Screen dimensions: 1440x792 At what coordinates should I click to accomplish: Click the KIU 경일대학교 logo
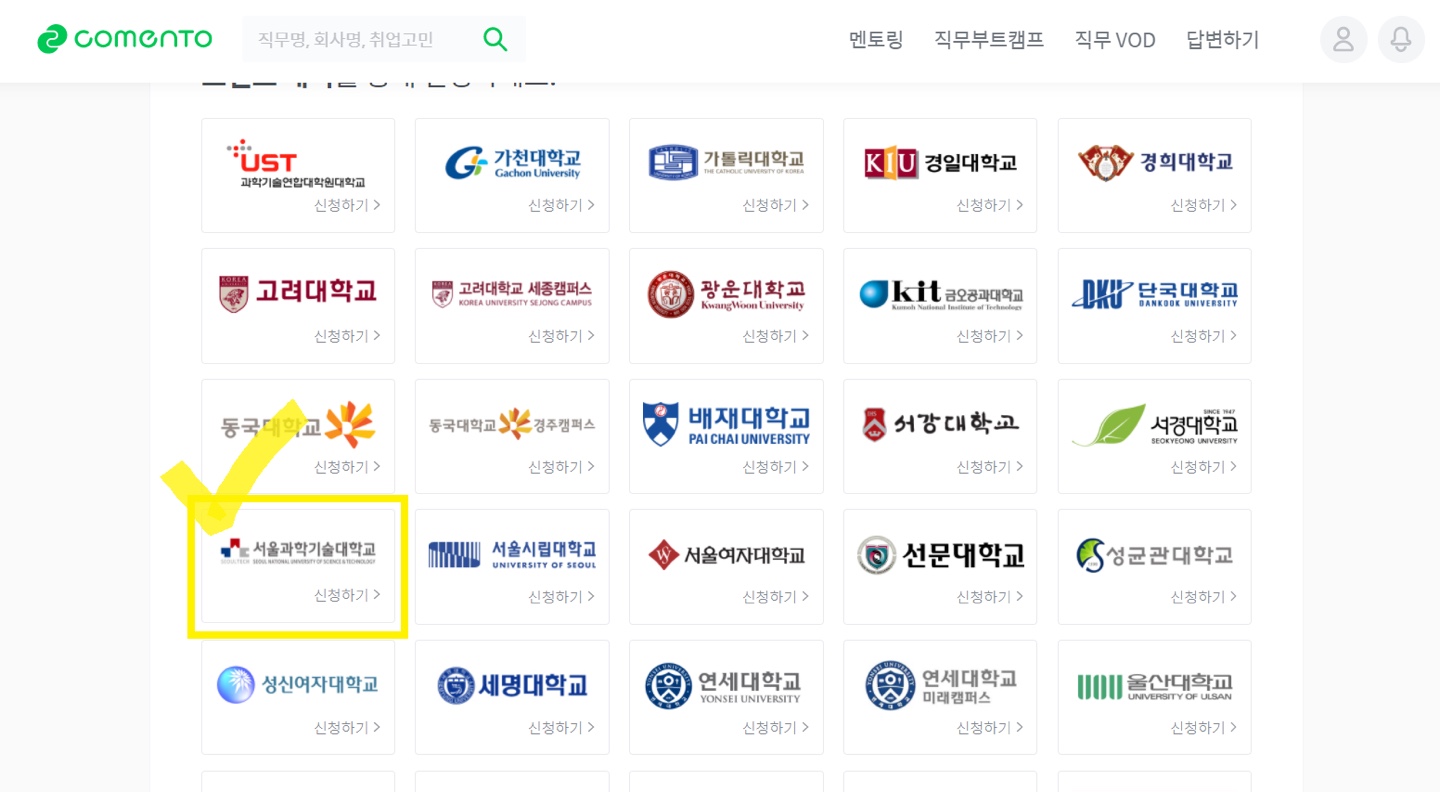[x=940, y=162]
